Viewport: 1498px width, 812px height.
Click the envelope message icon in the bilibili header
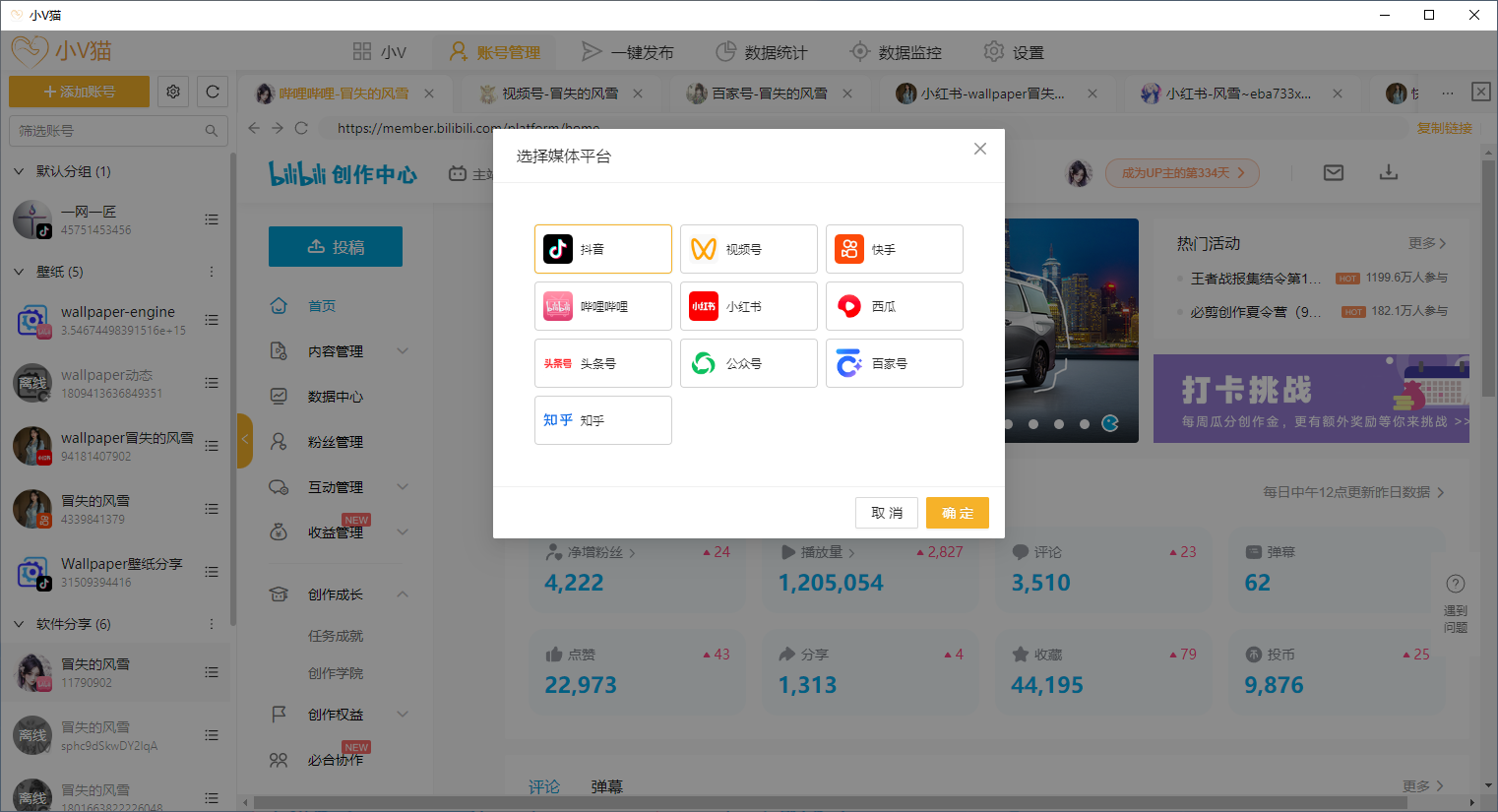tap(1334, 172)
